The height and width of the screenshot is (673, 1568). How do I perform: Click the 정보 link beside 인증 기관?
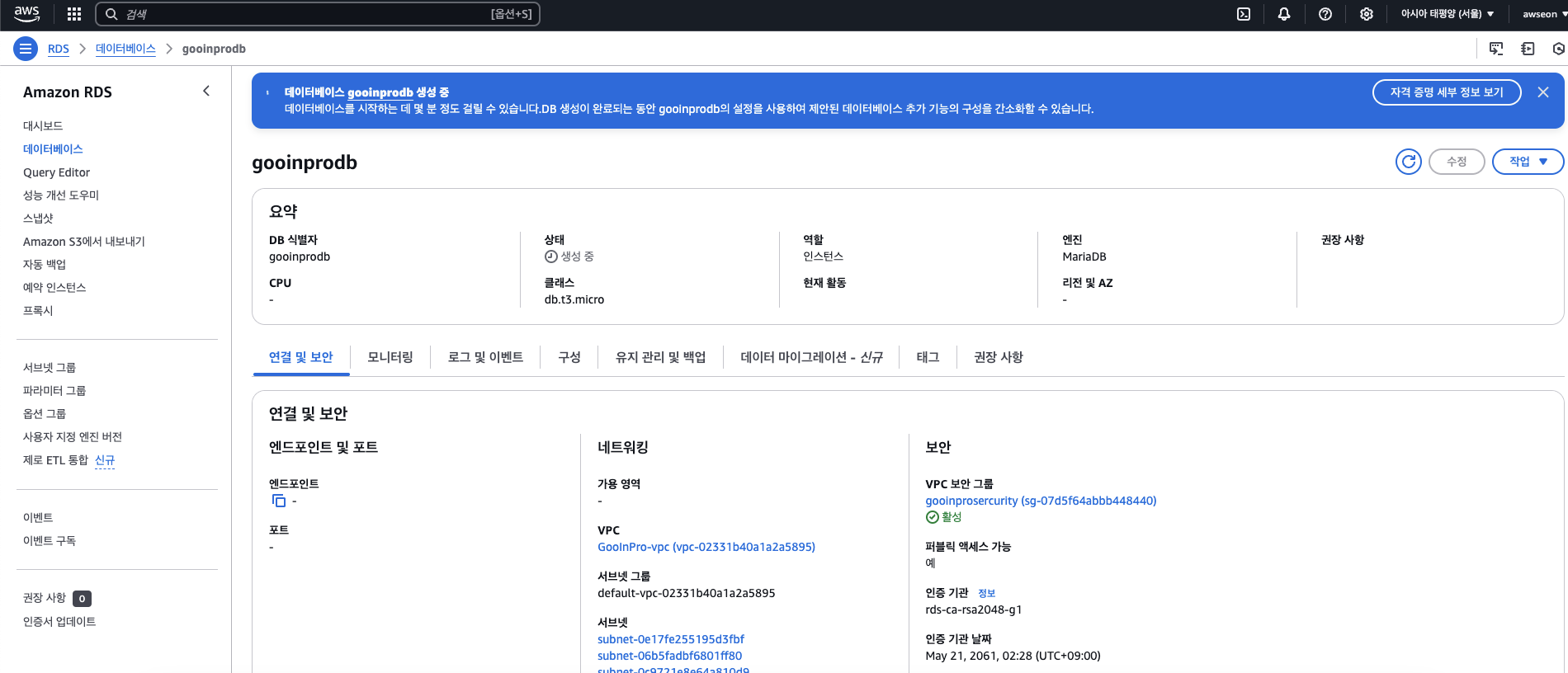click(987, 593)
